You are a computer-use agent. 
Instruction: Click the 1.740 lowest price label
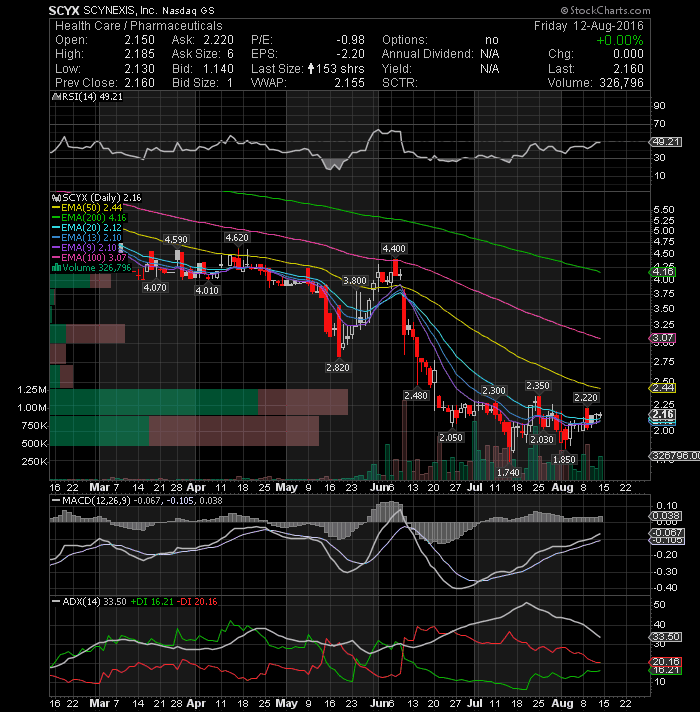(x=508, y=473)
